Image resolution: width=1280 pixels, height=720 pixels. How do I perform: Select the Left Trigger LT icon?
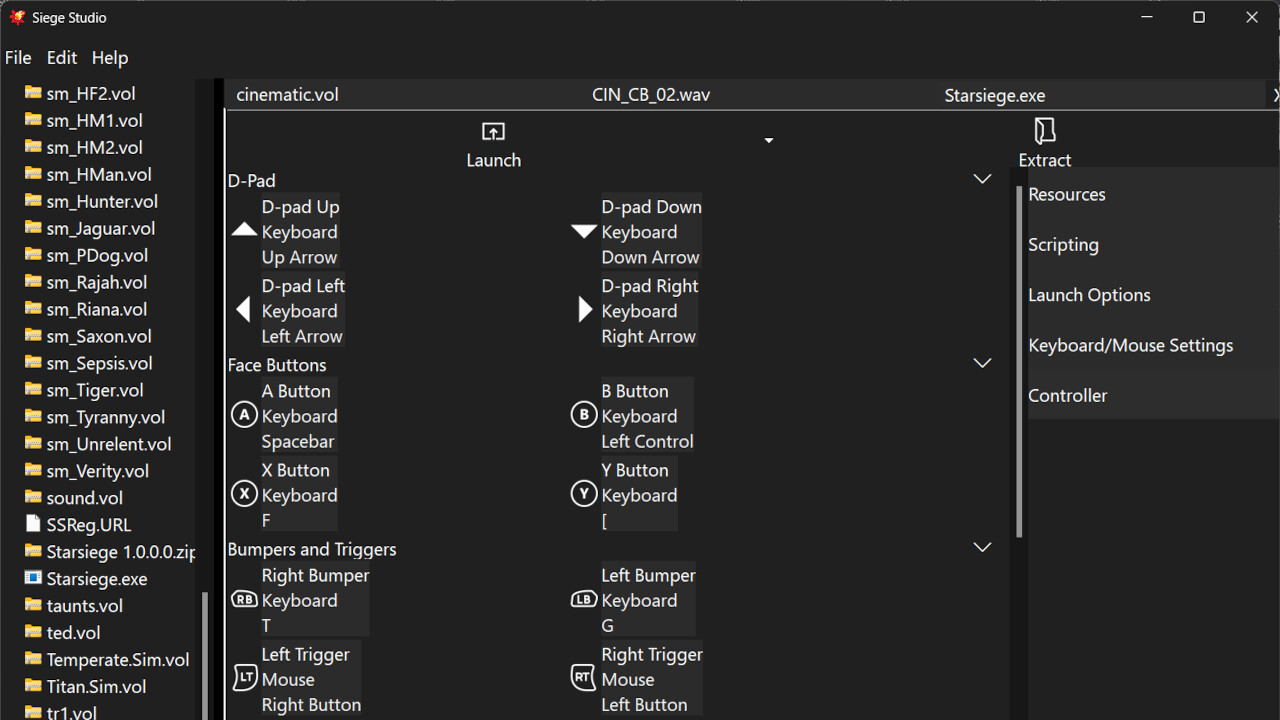click(x=244, y=678)
